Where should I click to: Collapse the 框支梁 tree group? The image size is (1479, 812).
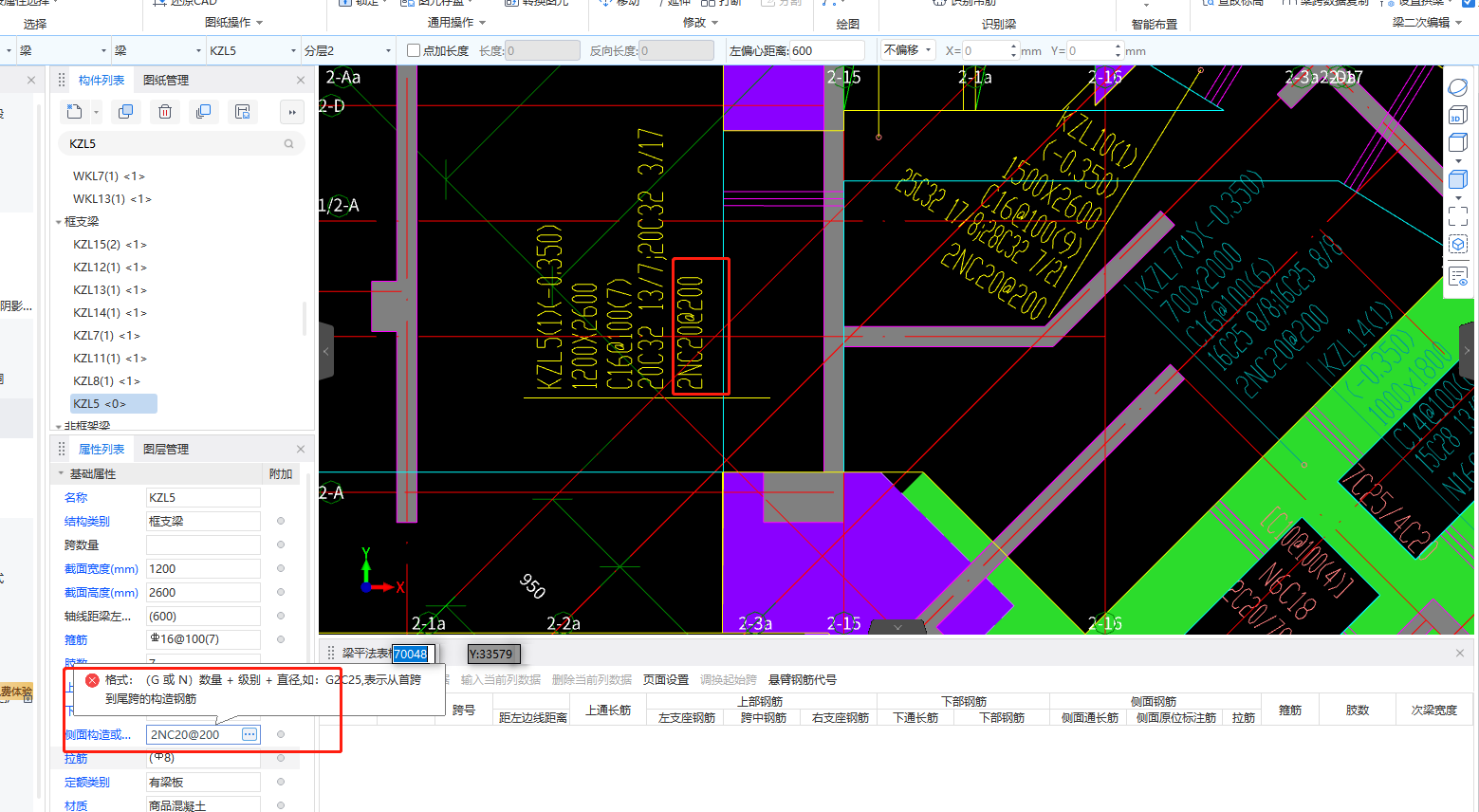coord(59,222)
